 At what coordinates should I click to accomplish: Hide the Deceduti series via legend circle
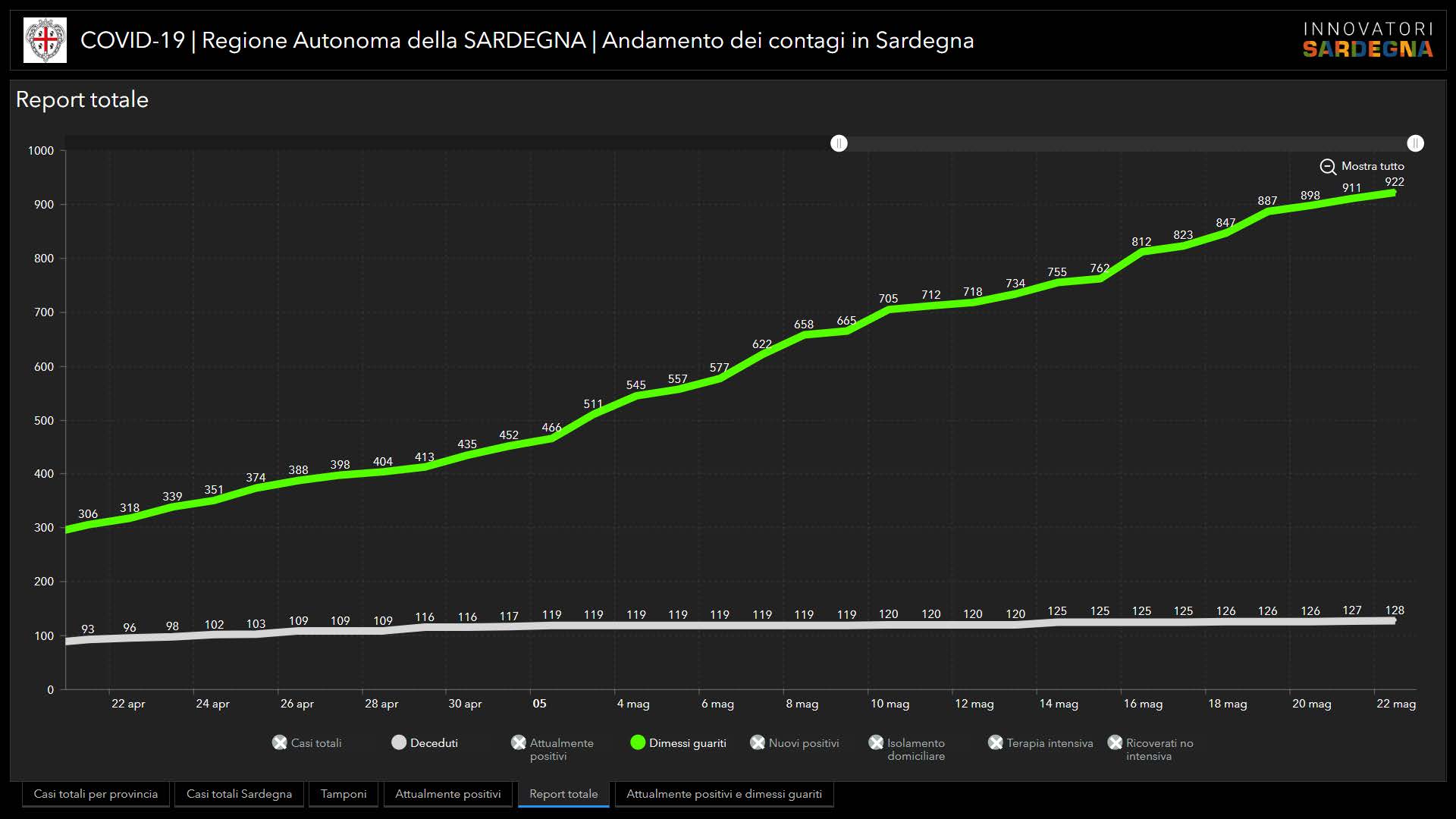pos(399,742)
